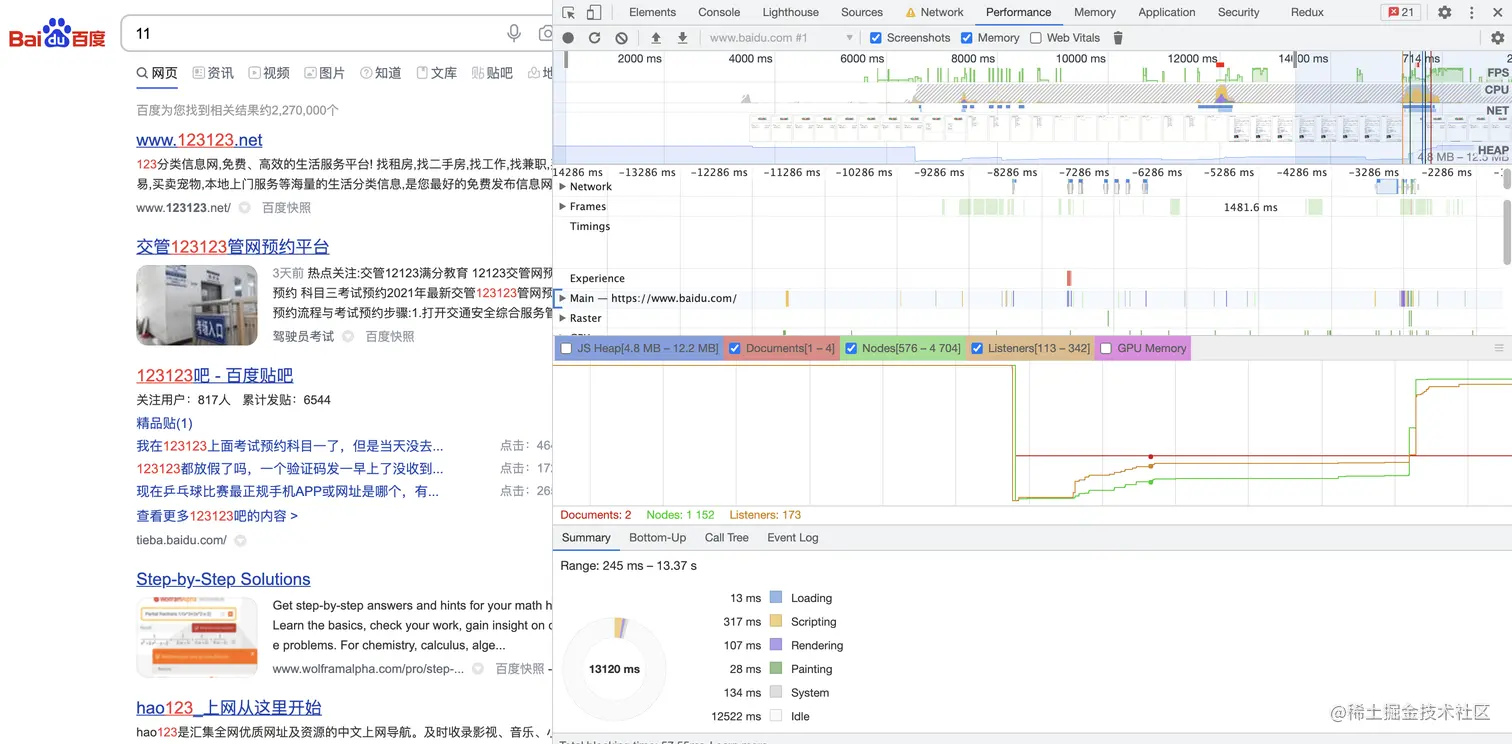Screen dimensions: 1512x744
Task: Open the 123123吧 - 百度贴吧 result
Action: coord(215,376)
